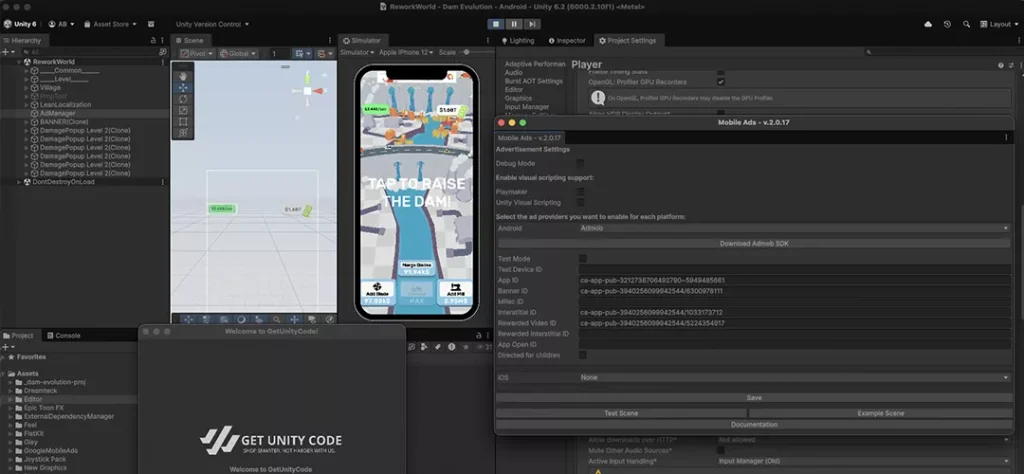Open the Unity Version Control dropdown
1024x474 pixels.
212,24
